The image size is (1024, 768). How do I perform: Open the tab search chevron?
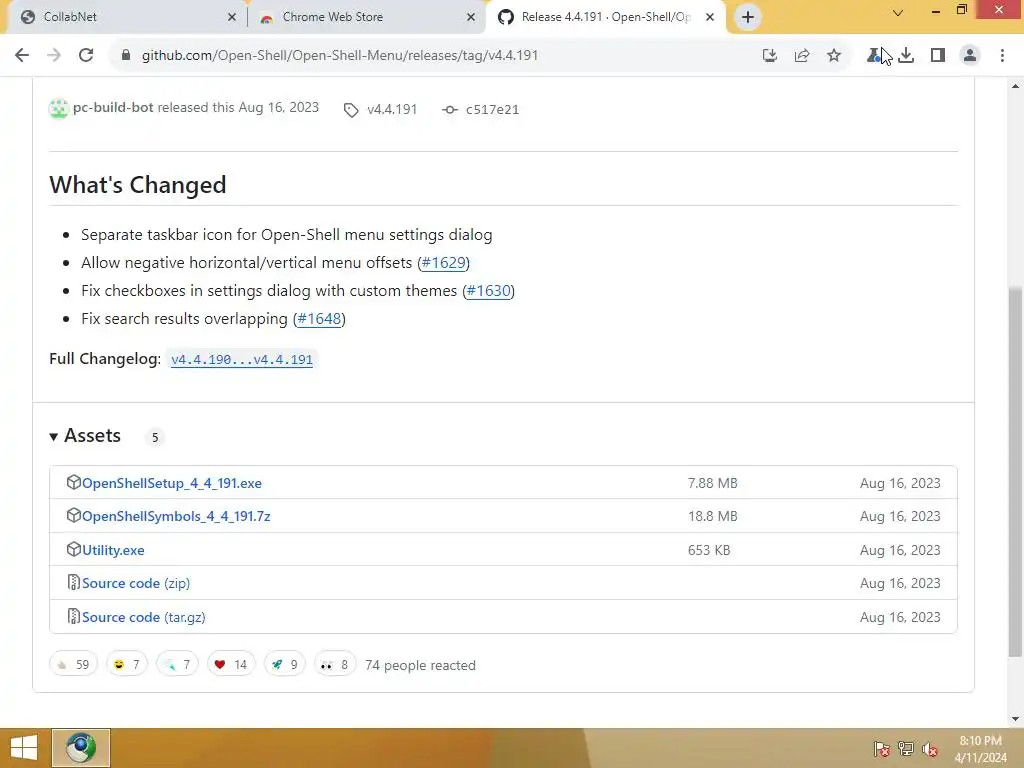(898, 12)
